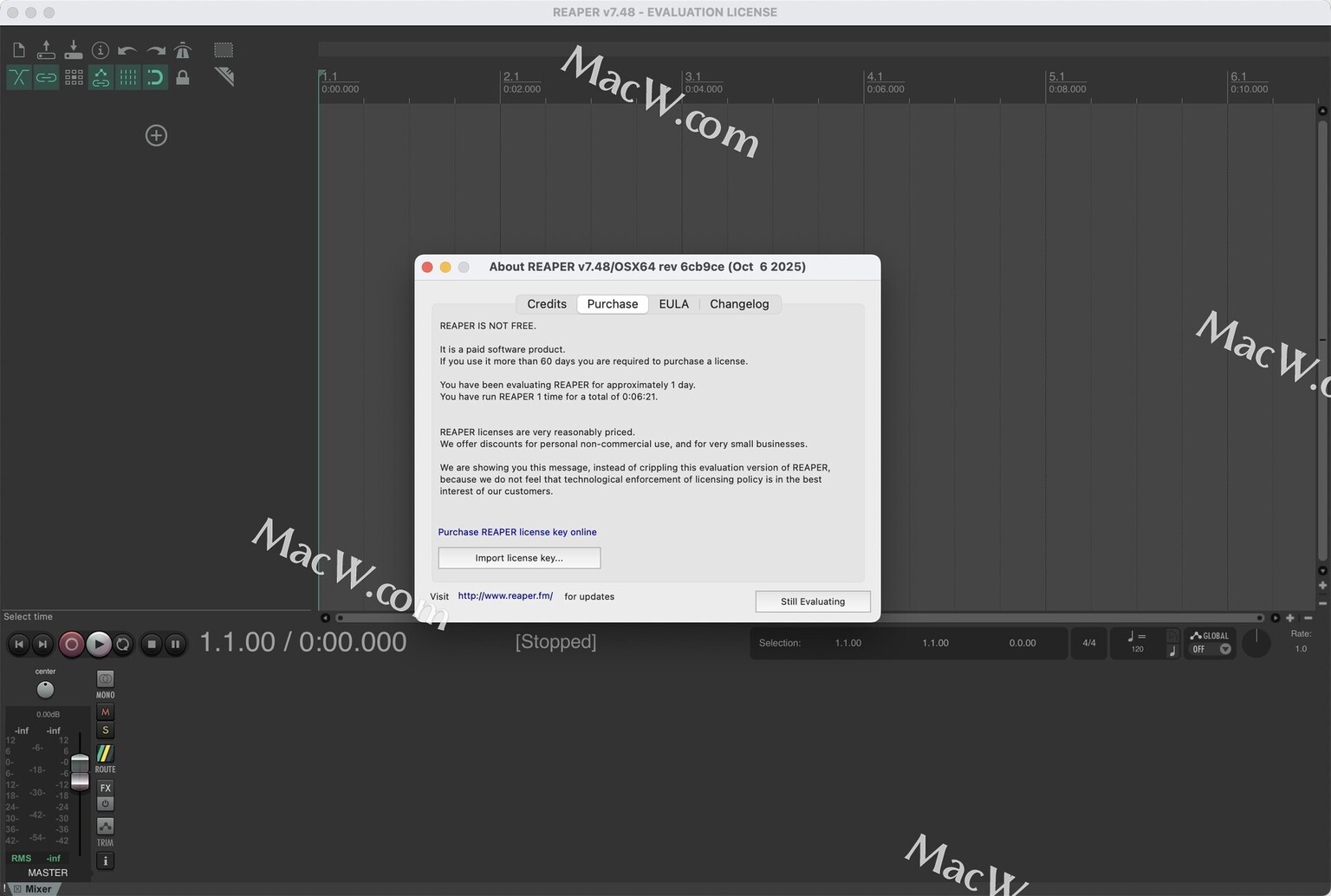The image size is (1331, 896).
Task: Click the red Record button
Action: pyautogui.click(x=72, y=644)
